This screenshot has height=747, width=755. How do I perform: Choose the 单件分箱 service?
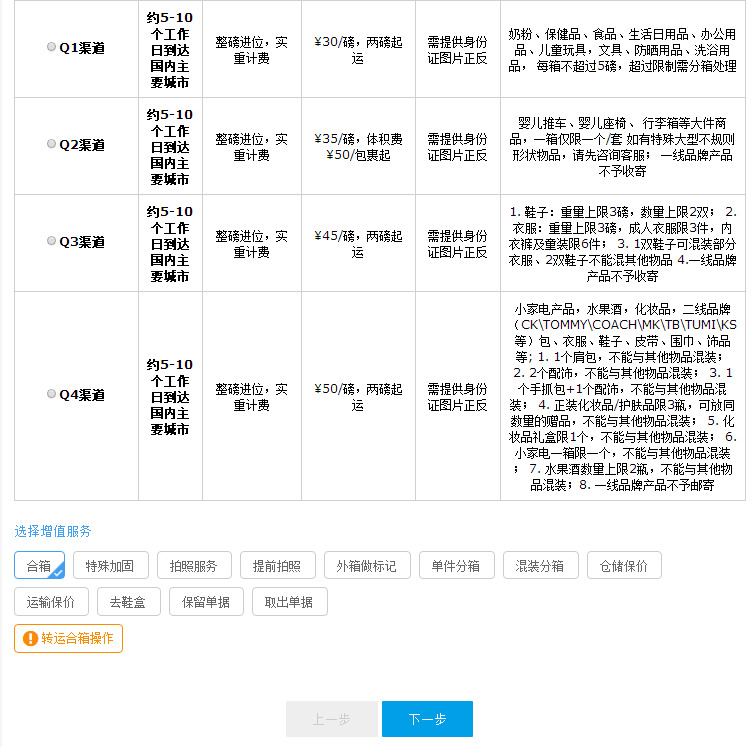pyautogui.click(x=456, y=565)
